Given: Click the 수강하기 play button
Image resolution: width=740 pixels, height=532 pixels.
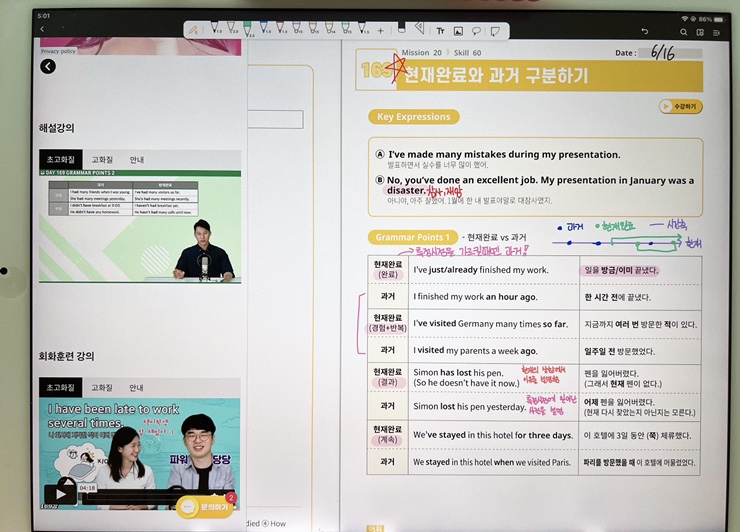Looking at the screenshot, I should [x=681, y=106].
